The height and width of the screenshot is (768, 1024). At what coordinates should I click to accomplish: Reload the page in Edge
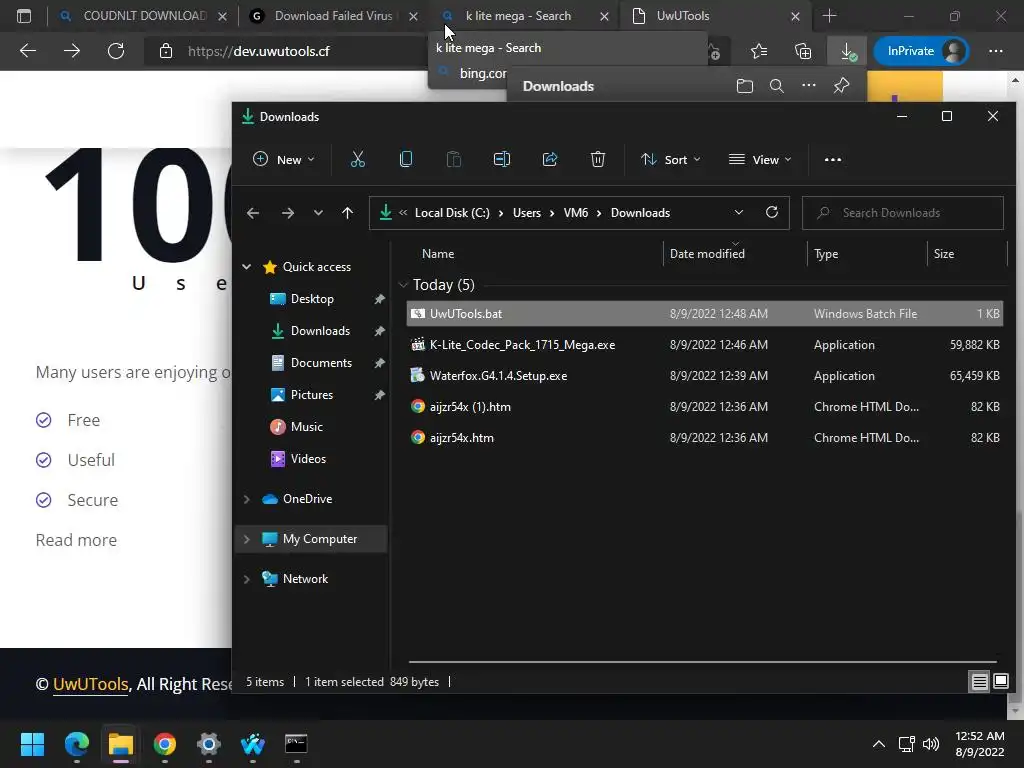click(116, 51)
